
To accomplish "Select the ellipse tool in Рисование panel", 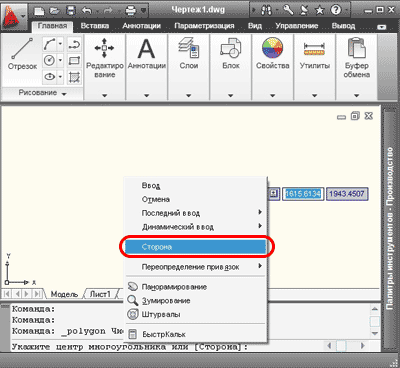I will (49, 77).
